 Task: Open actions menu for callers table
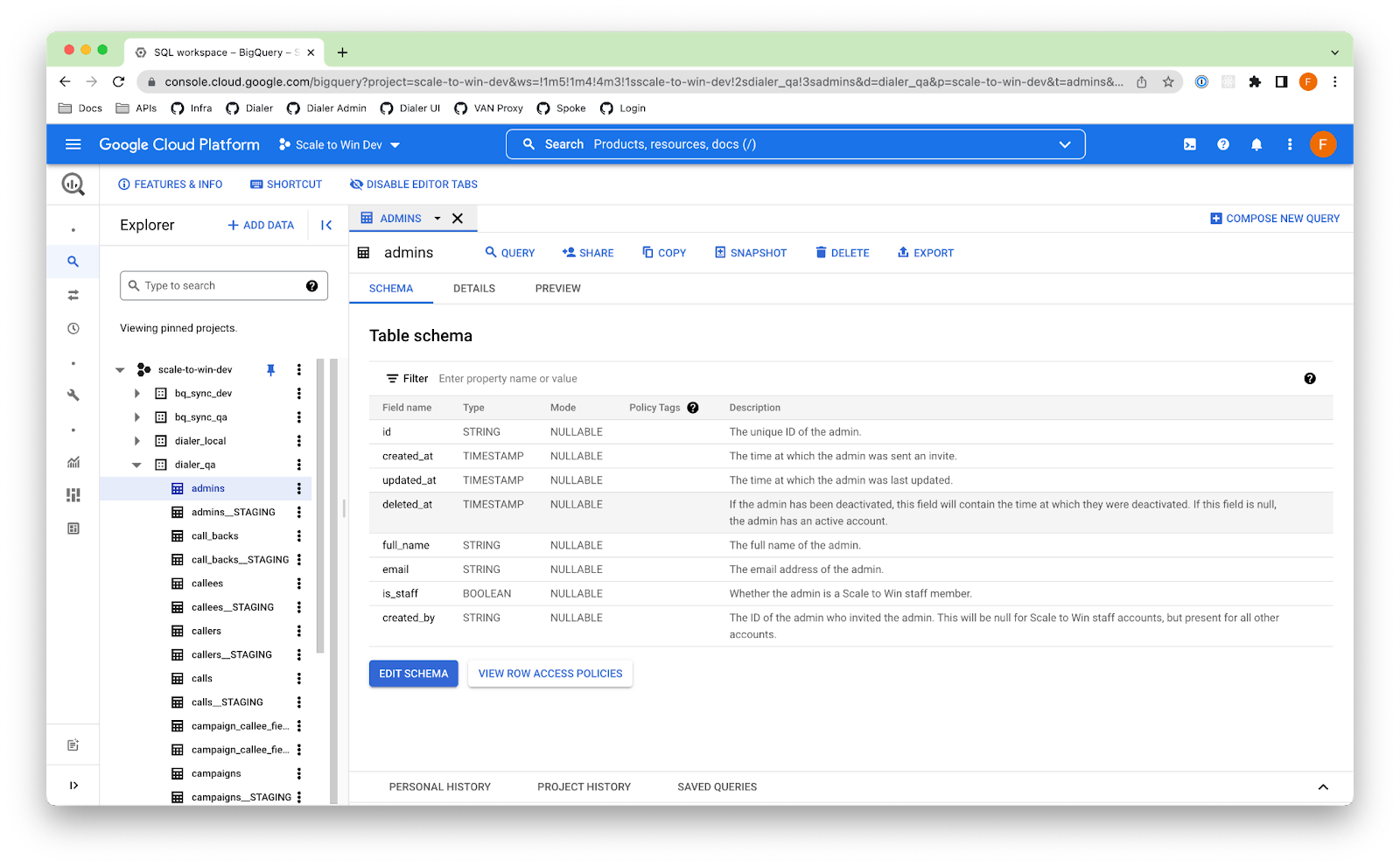pyautogui.click(x=299, y=631)
